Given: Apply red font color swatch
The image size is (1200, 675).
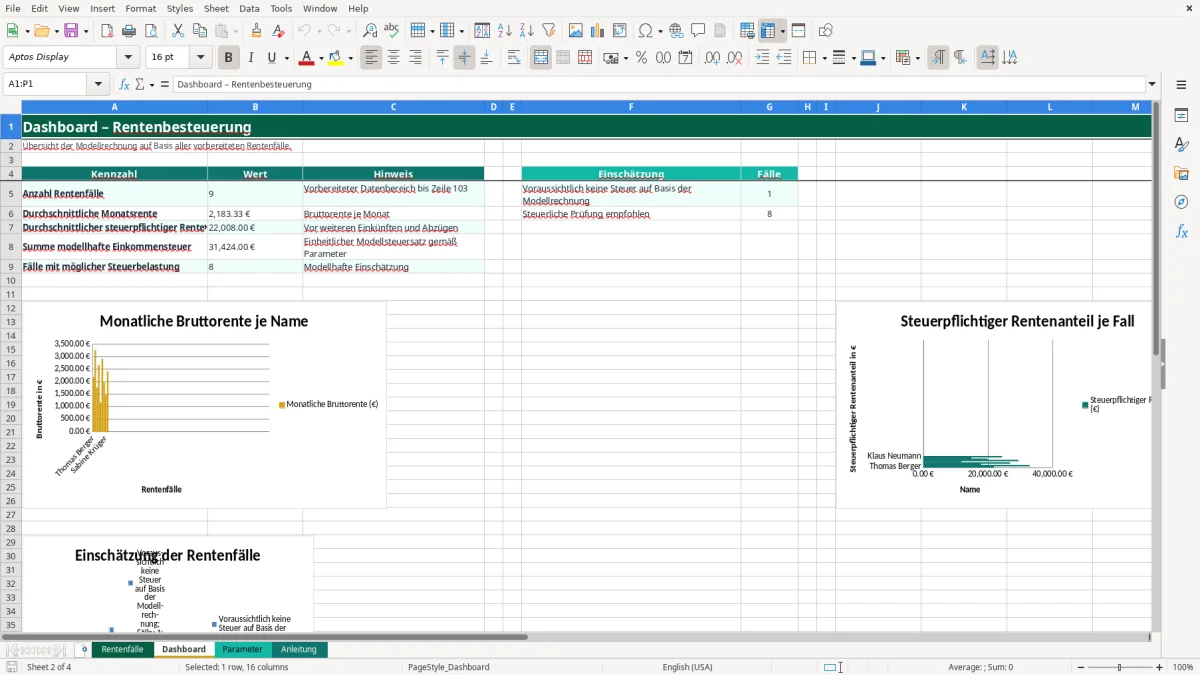Looking at the screenshot, I should (x=307, y=58).
